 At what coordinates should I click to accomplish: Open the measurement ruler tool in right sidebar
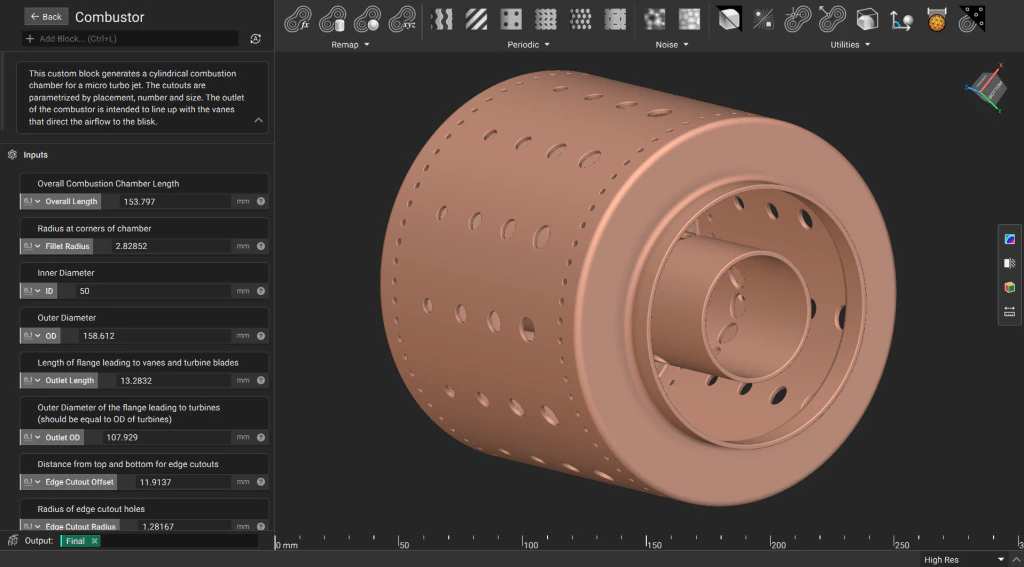pyautogui.click(x=1009, y=312)
